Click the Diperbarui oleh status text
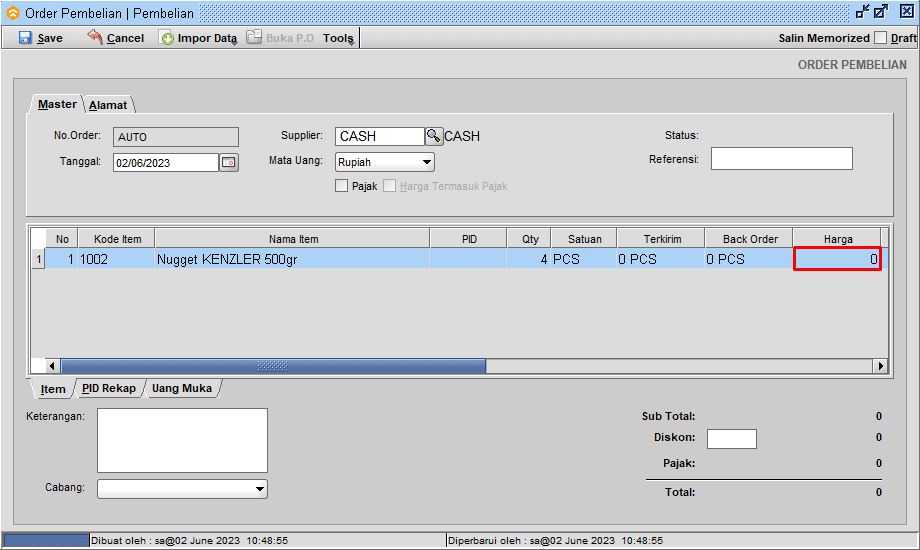Viewport: 920px width, 550px height. 555,540
